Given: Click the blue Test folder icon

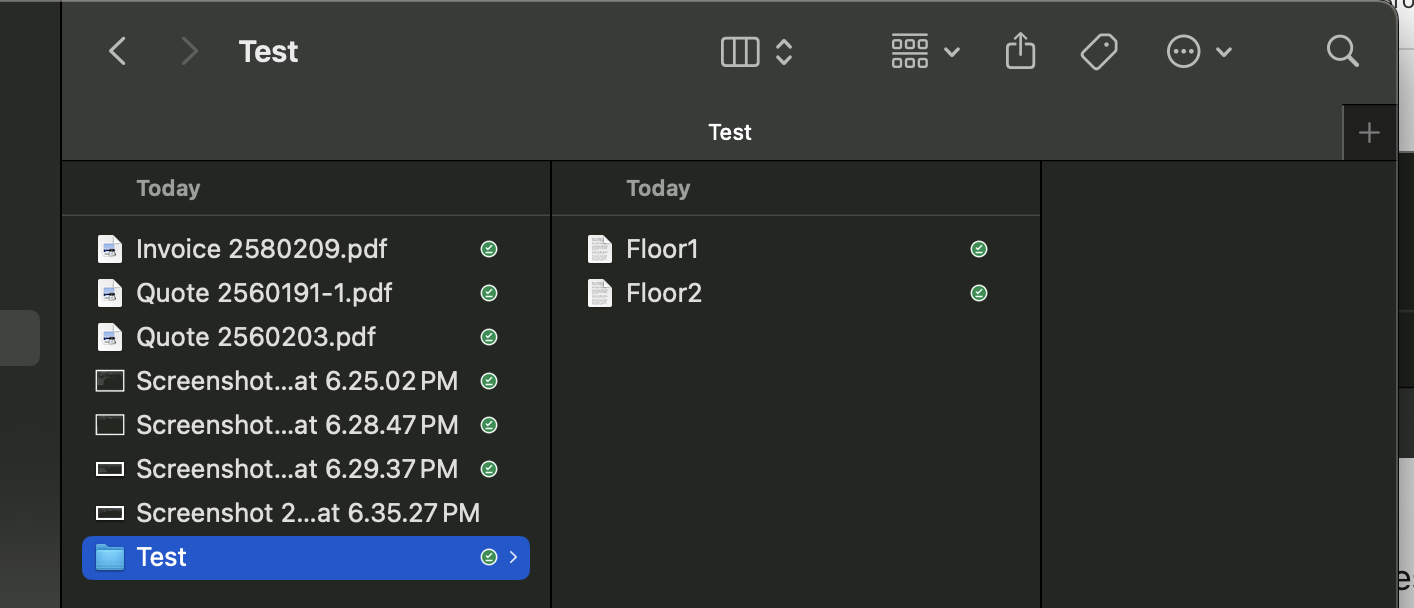Looking at the screenshot, I should pyautogui.click(x=109, y=557).
